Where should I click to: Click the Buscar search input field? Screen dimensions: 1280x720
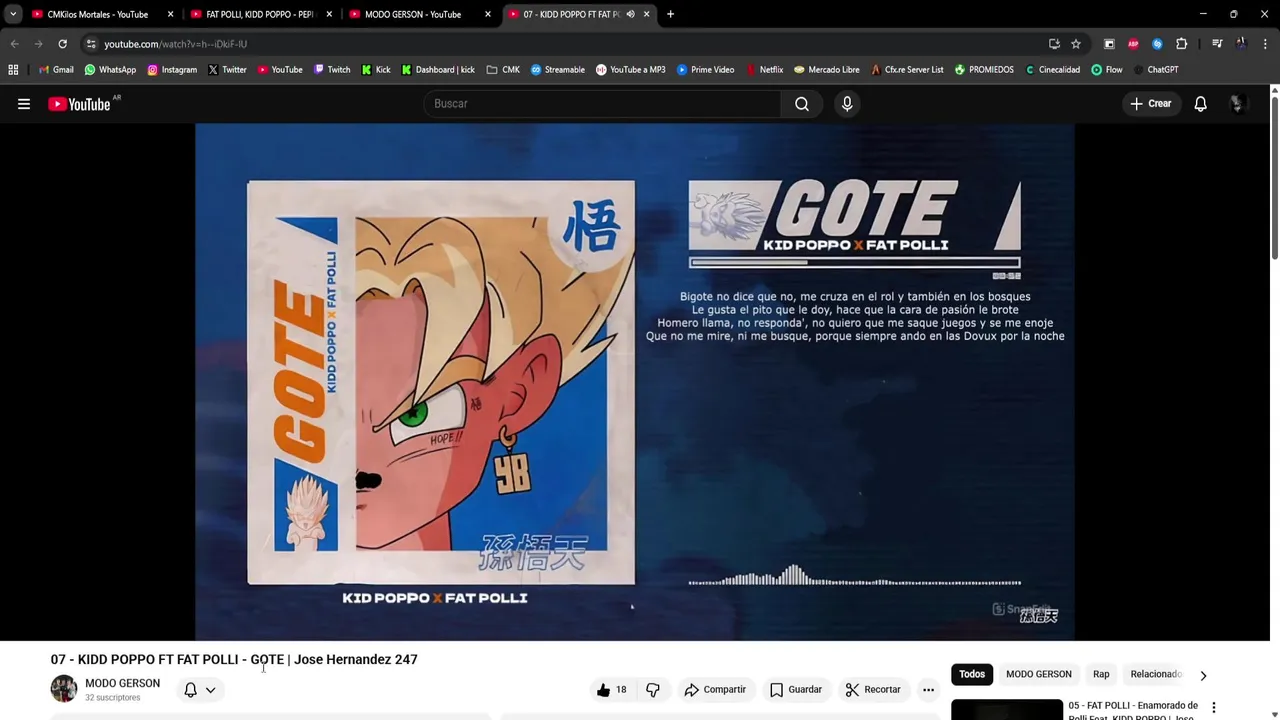(603, 104)
